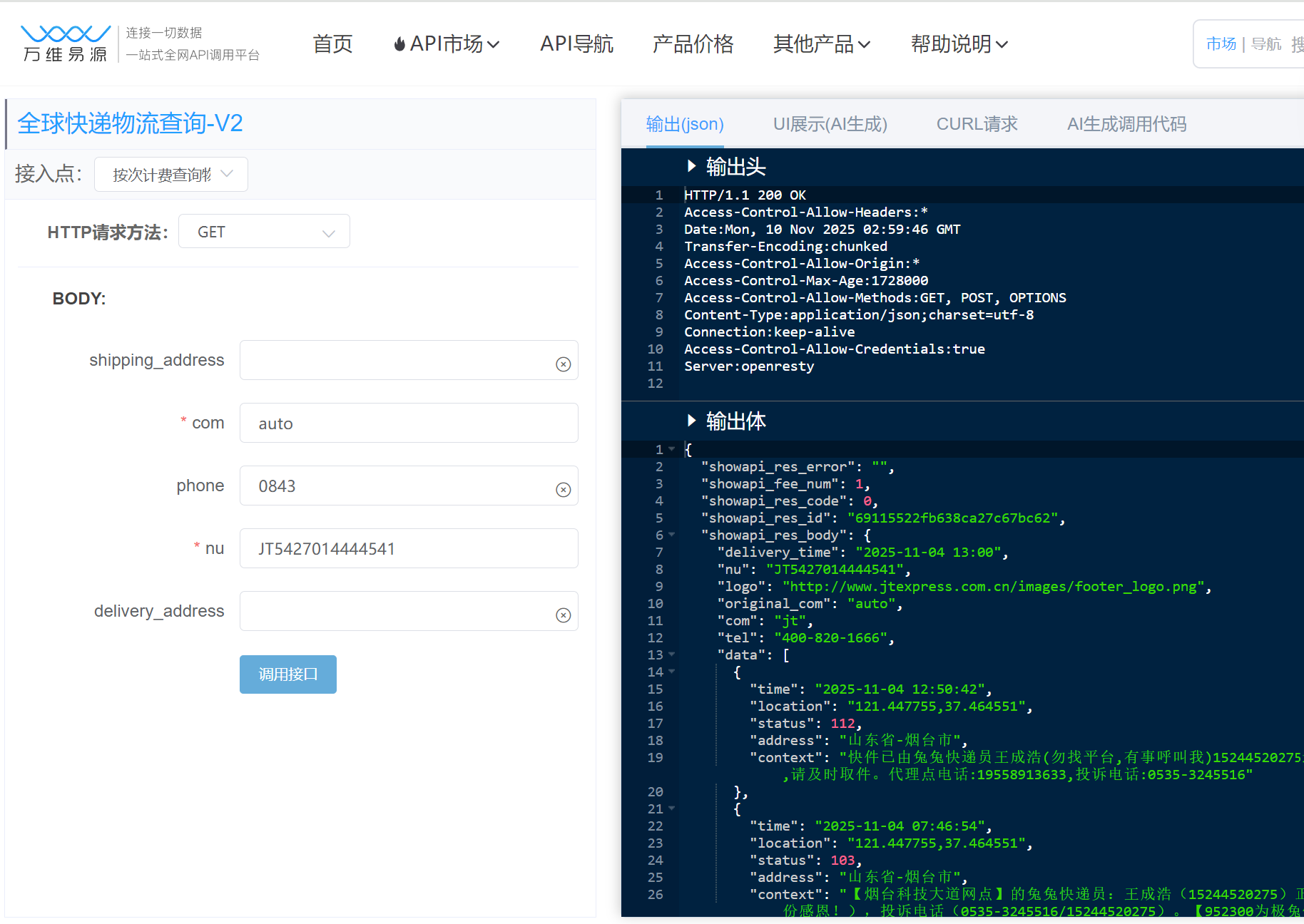The height and width of the screenshot is (924, 1304).
Task: Open the HTTP请求方法 GET dropdown
Action: point(264,232)
